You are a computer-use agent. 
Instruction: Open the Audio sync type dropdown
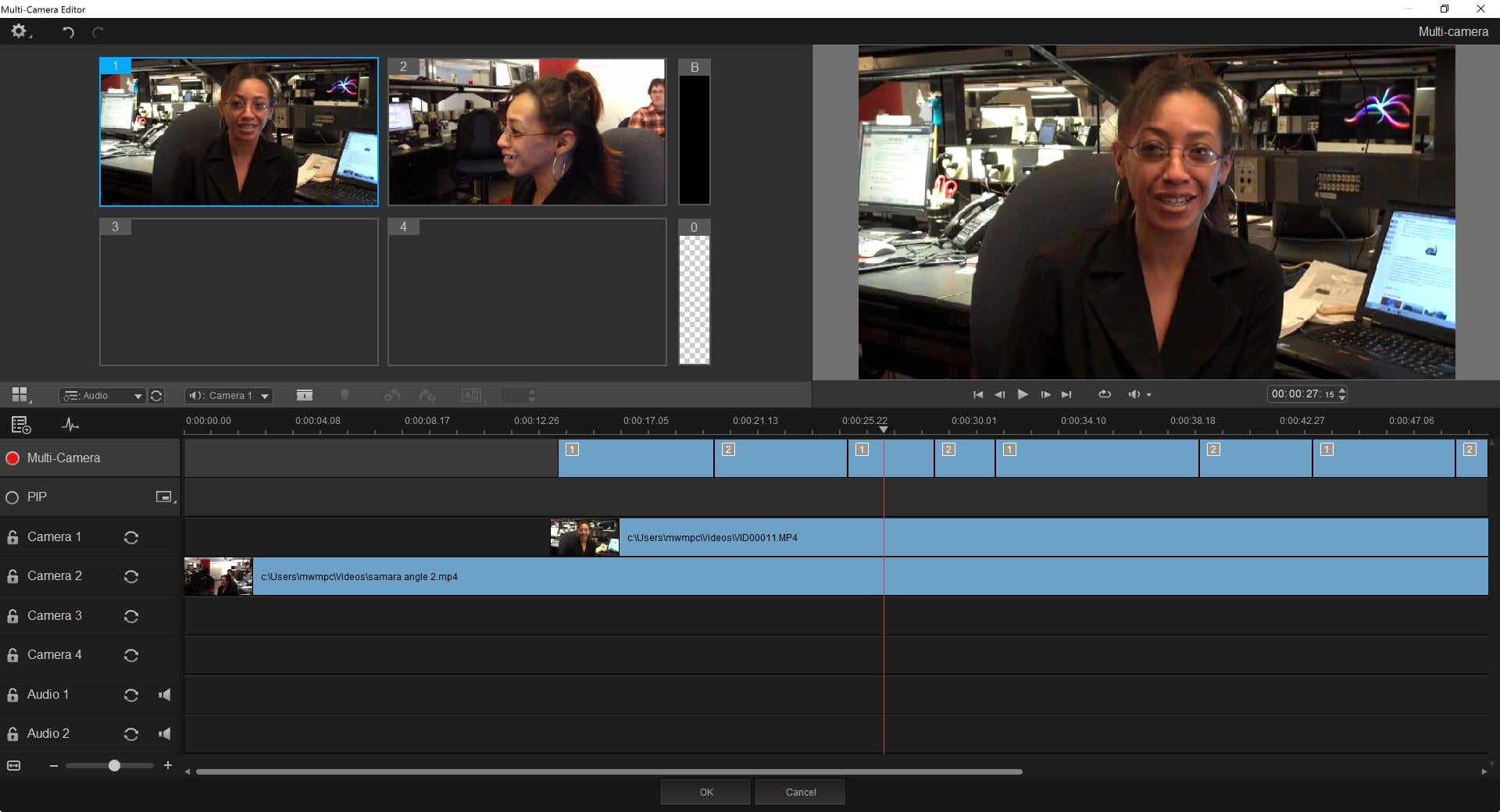click(102, 396)
